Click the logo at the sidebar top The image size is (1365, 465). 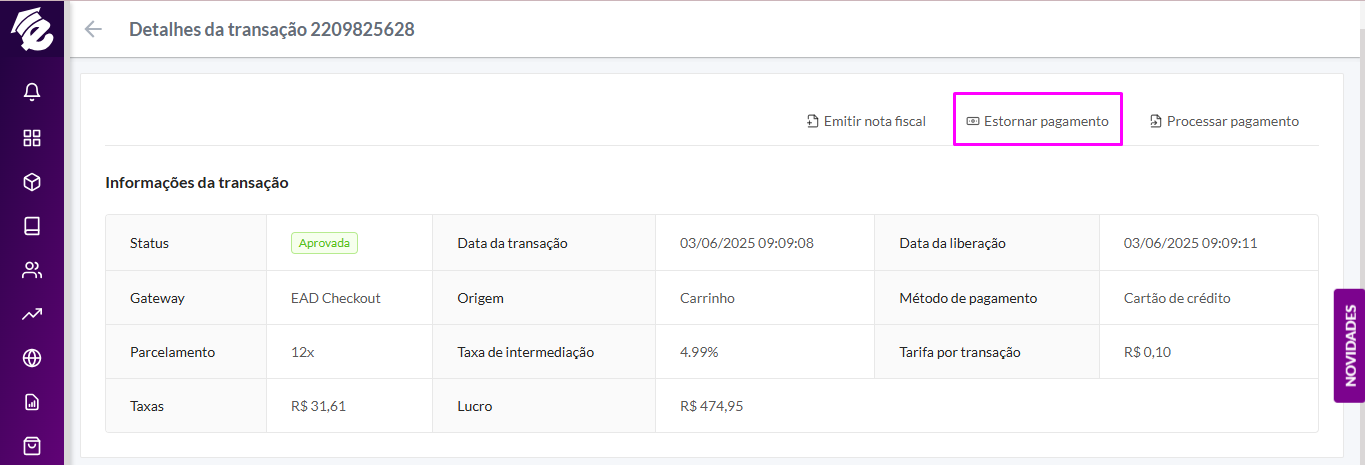[x=32, y=28]
